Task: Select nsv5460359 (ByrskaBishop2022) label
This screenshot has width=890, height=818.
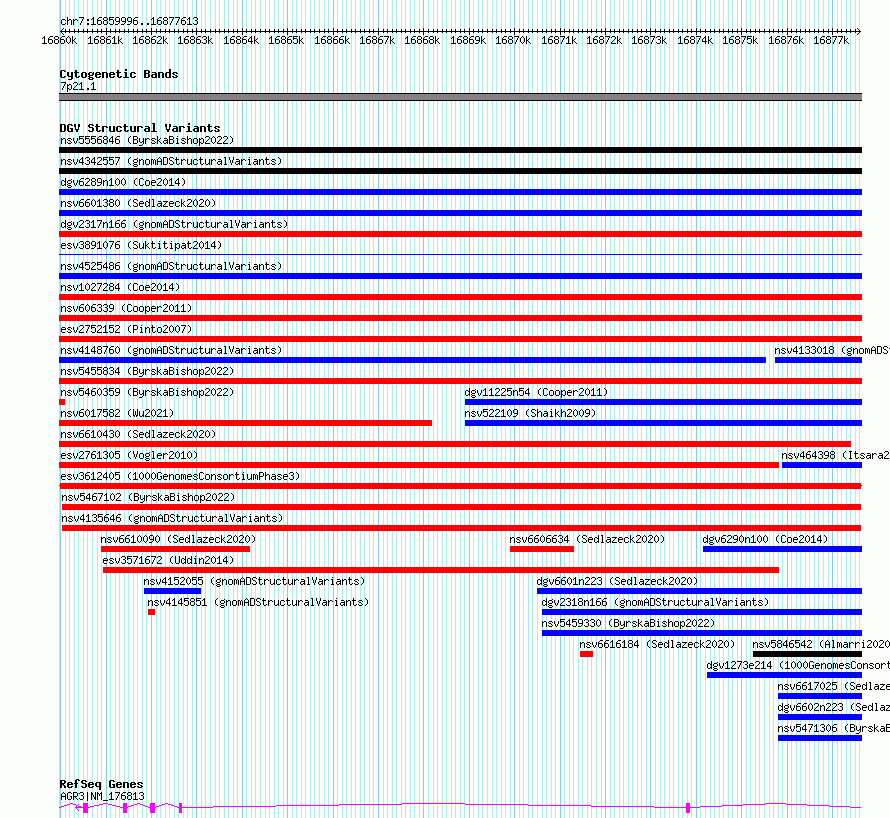Action: pyautogui.click(x=147, y=392)
